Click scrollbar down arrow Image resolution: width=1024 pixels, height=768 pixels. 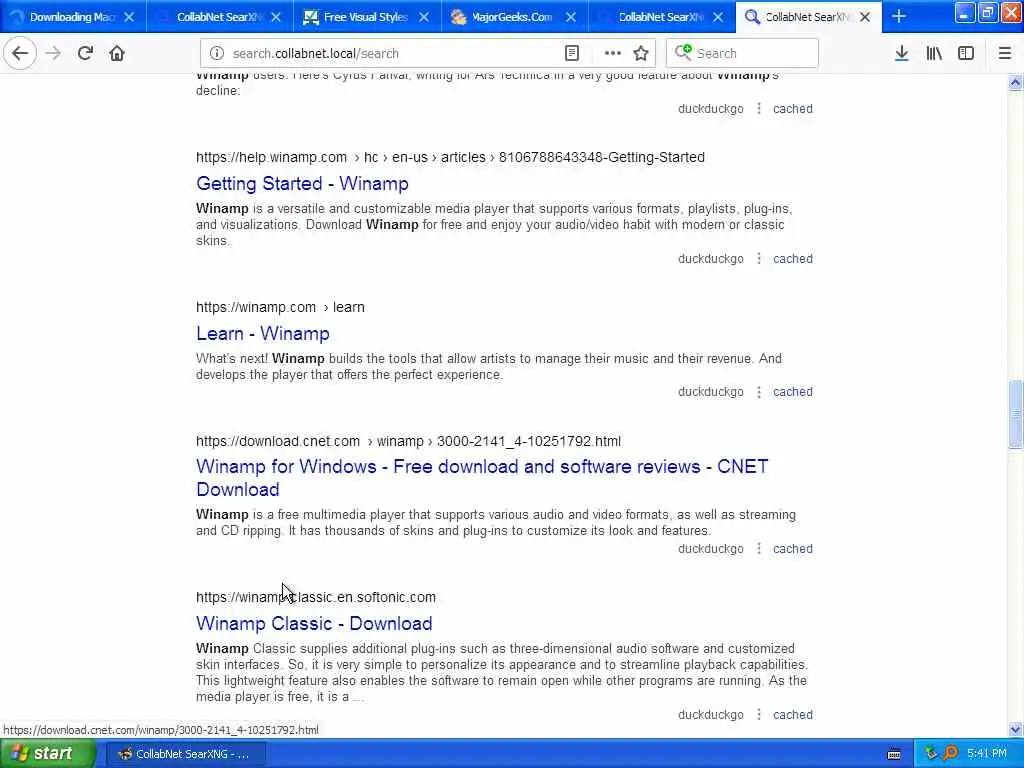[x=1015, y=729]
